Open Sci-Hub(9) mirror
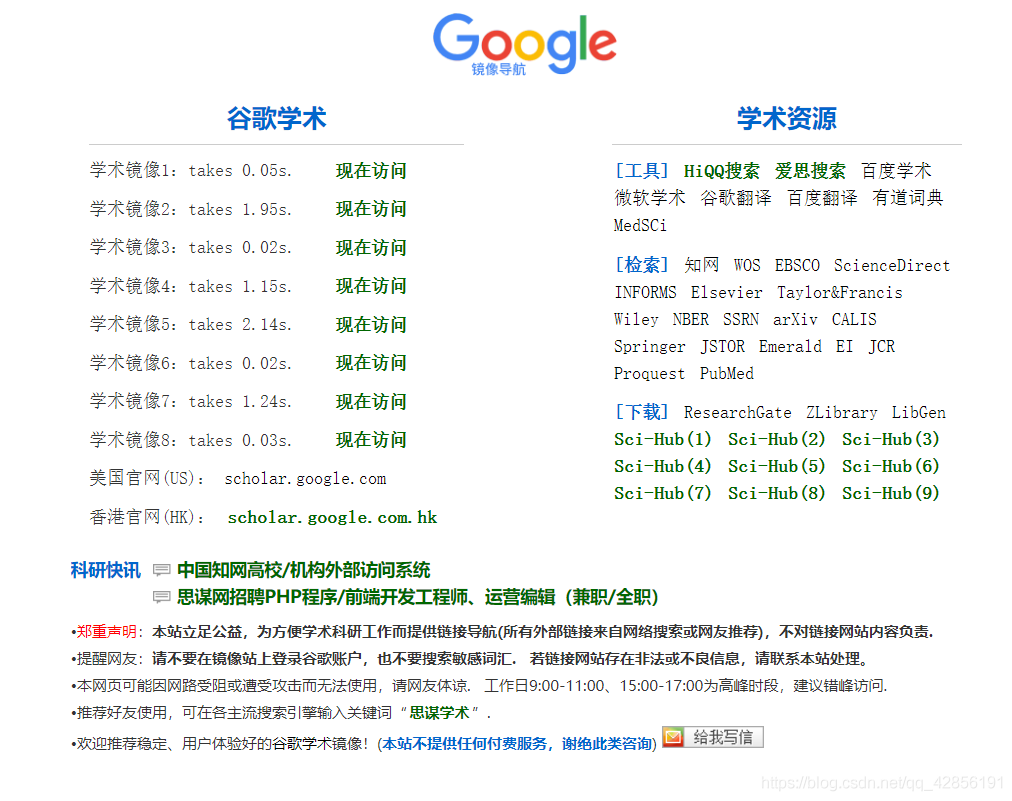 pos(891,494)
